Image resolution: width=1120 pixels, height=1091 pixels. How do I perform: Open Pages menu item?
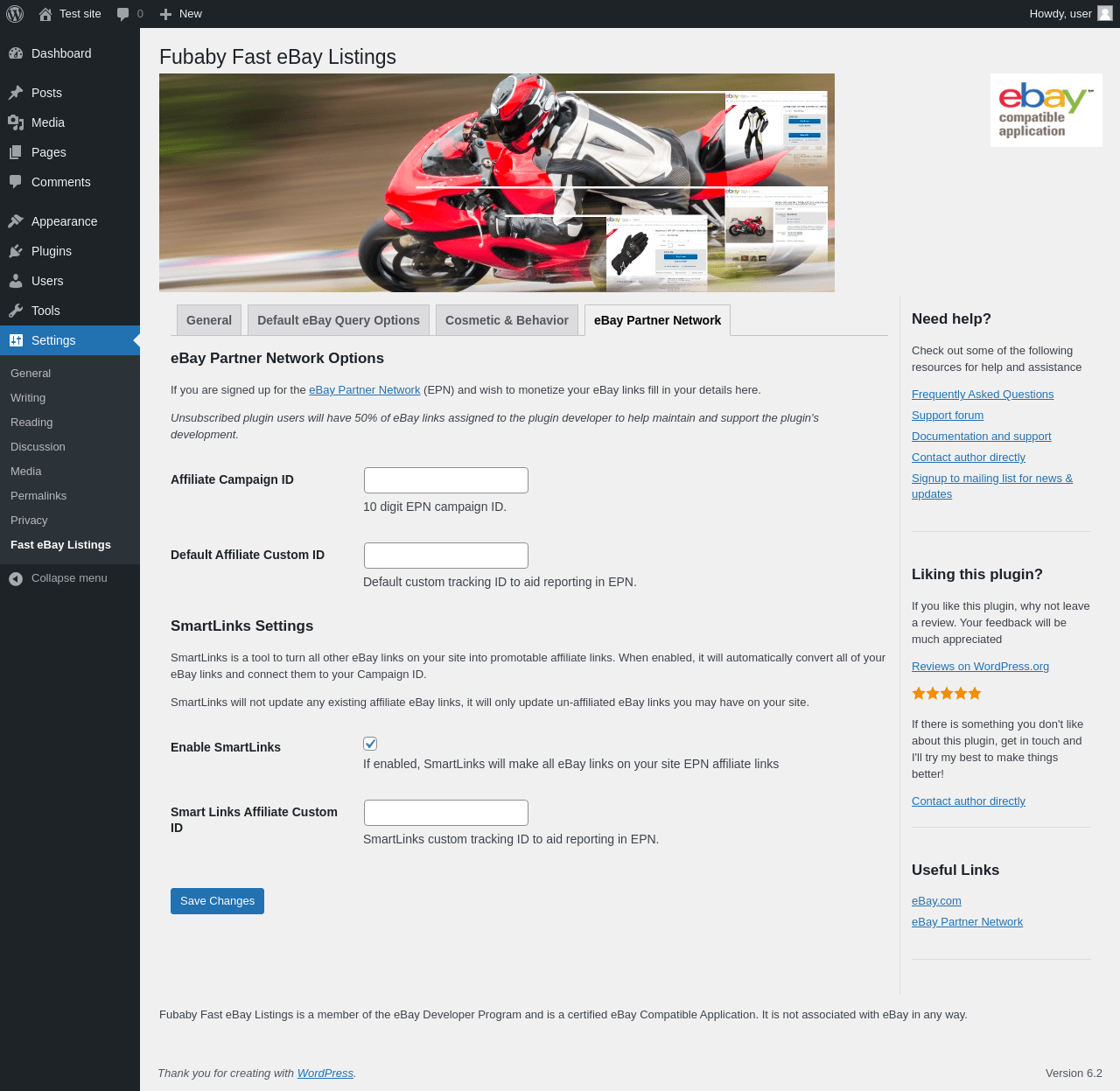(x=70, y=152)
